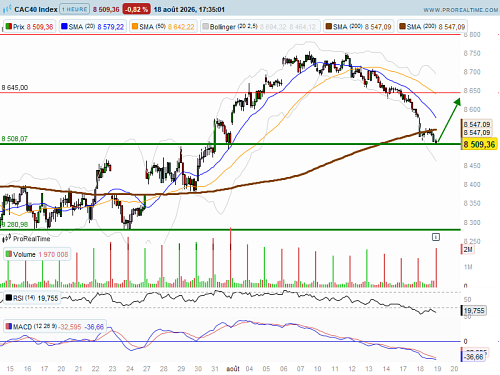Click the 8 700 price axis label

pyautogui.click(x=472, y=72)
